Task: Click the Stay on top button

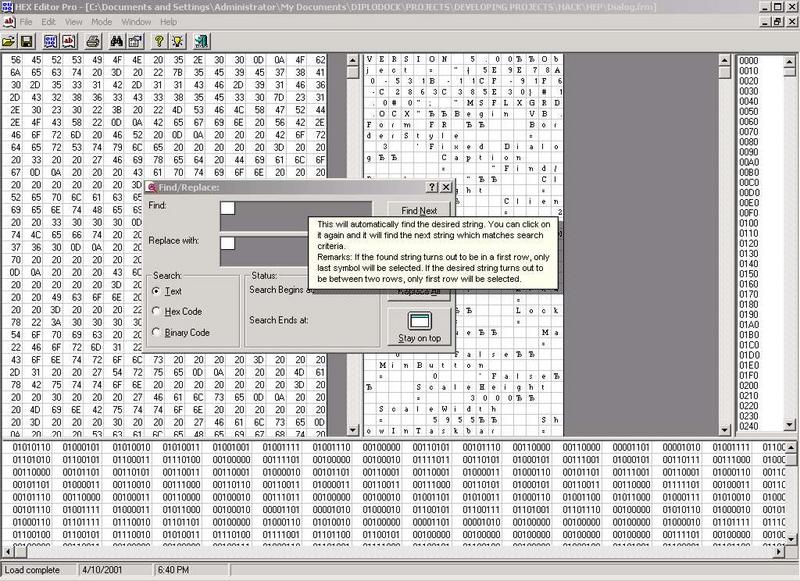Action: (x=419, y=327)
